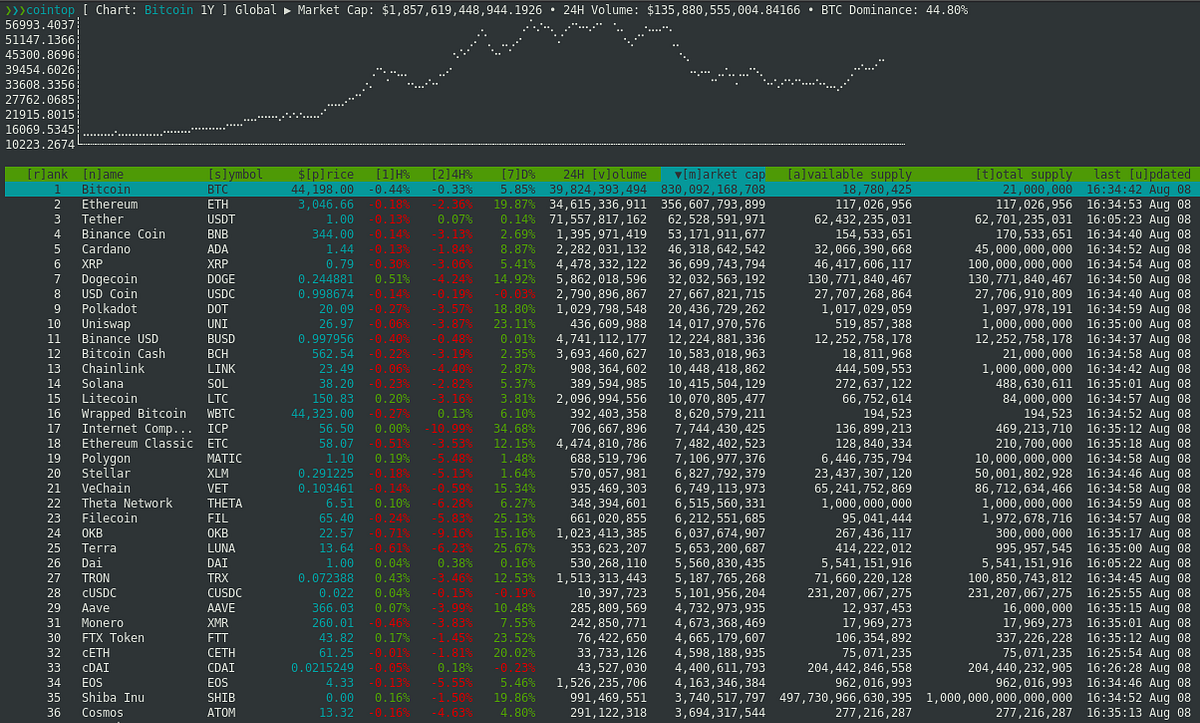
Task: Select the USD Coin row name
Action: (110, 294)
